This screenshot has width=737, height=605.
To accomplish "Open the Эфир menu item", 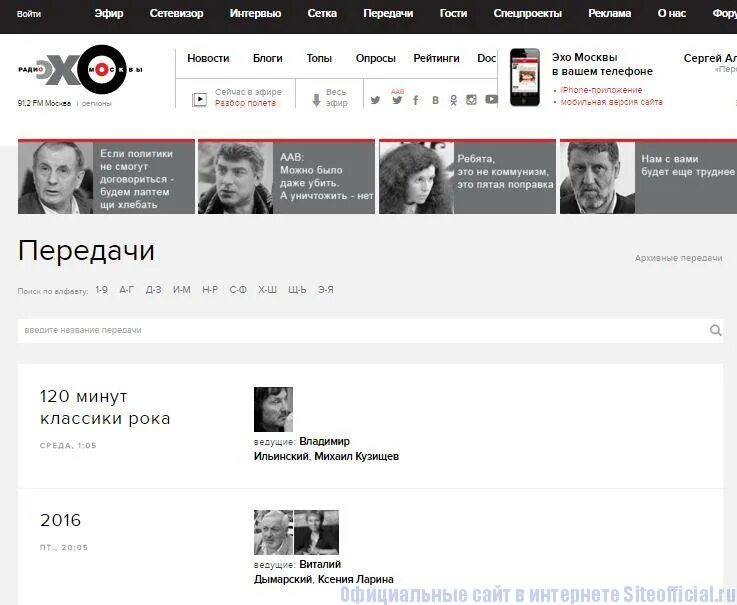I will coord(109,14).
